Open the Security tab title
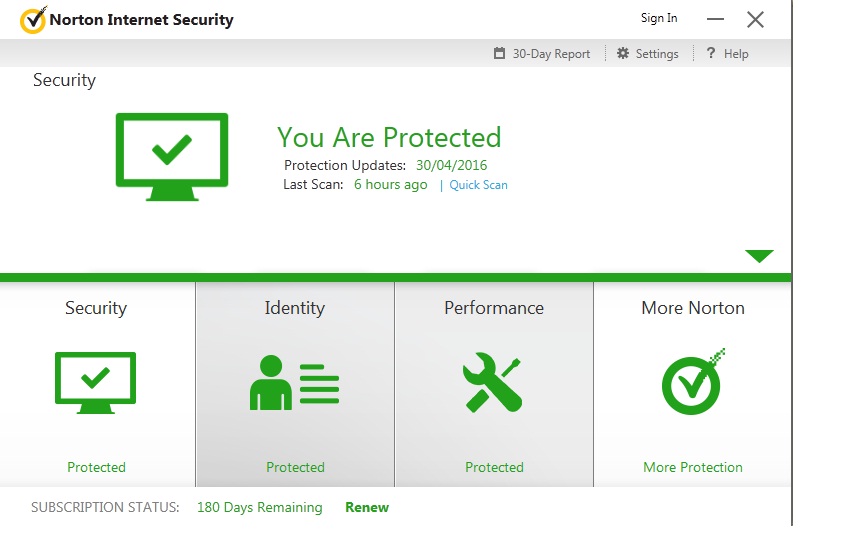864x540 pixels. pyautogui.click(x=96, y=307)
